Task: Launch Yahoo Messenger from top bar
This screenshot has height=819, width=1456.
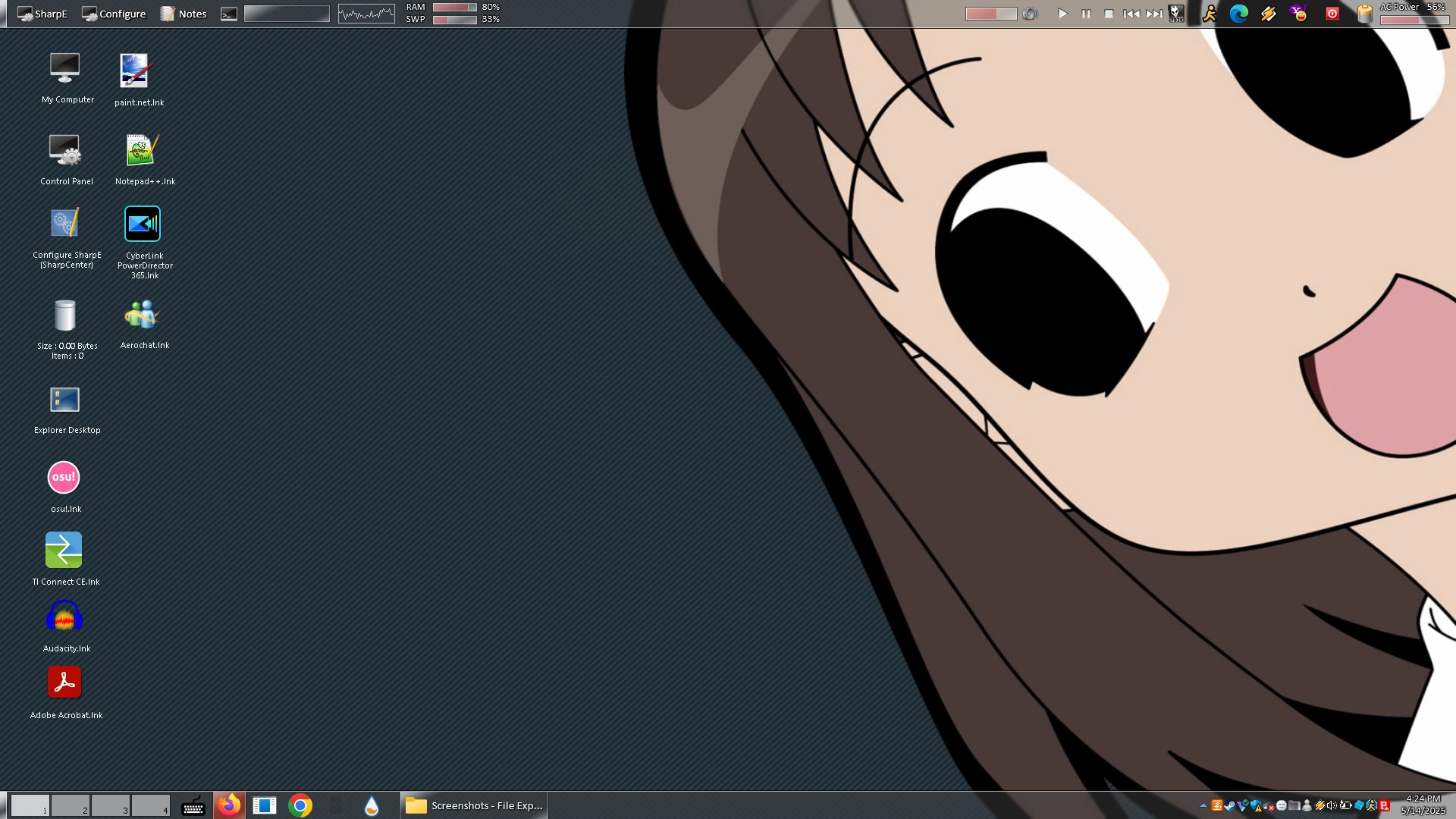Action: (x=1299, y=14)
